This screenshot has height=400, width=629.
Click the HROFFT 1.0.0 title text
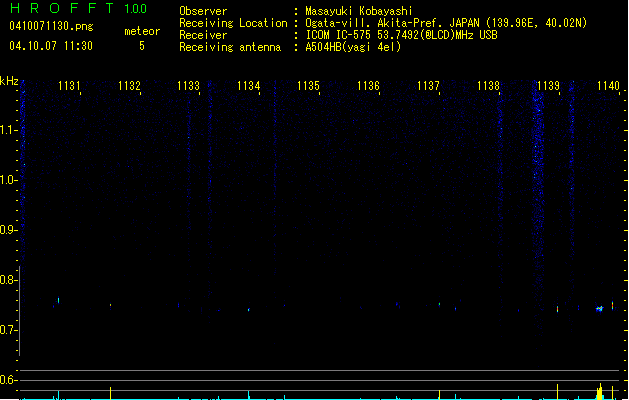79,8
